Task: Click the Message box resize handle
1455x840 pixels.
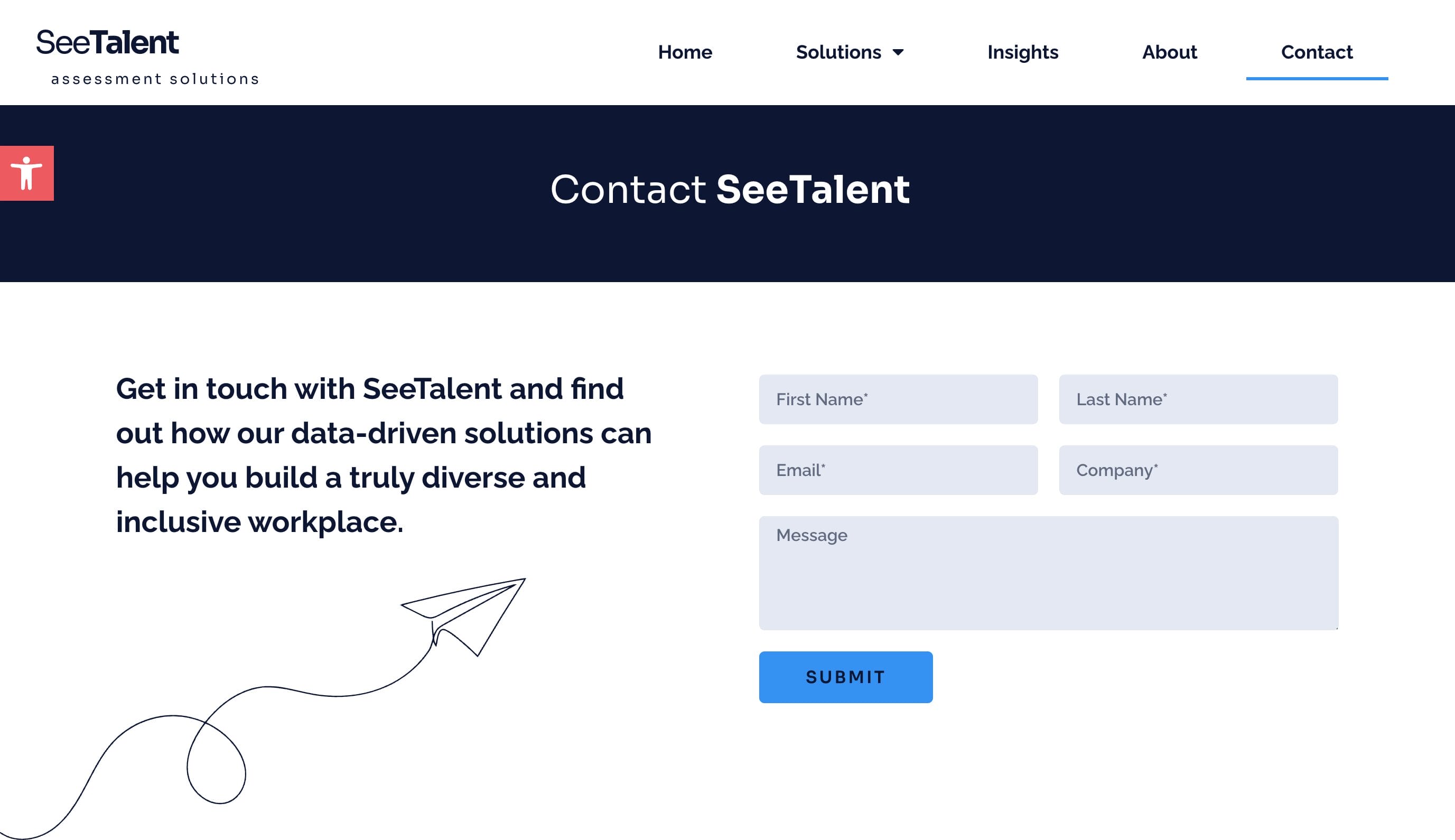Action: tap(1336, 628)
